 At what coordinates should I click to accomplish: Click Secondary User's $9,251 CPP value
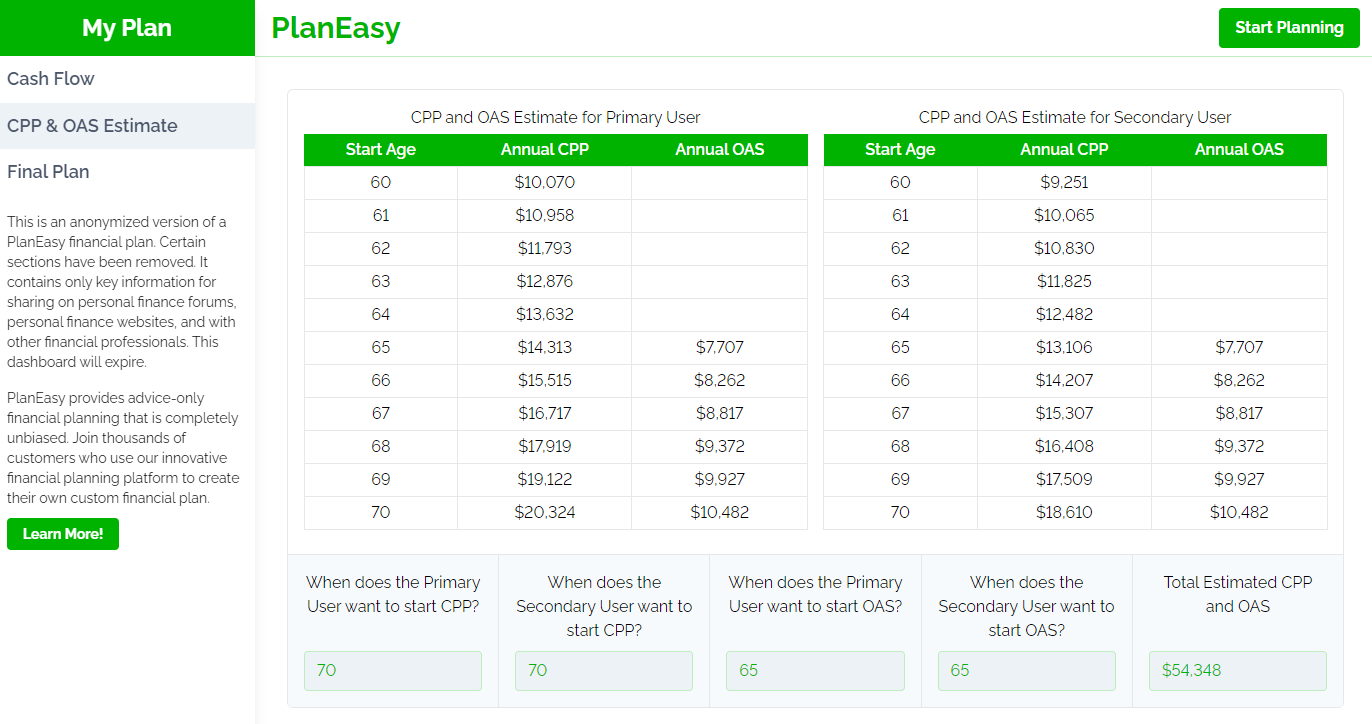click(x=1064, y=183)
